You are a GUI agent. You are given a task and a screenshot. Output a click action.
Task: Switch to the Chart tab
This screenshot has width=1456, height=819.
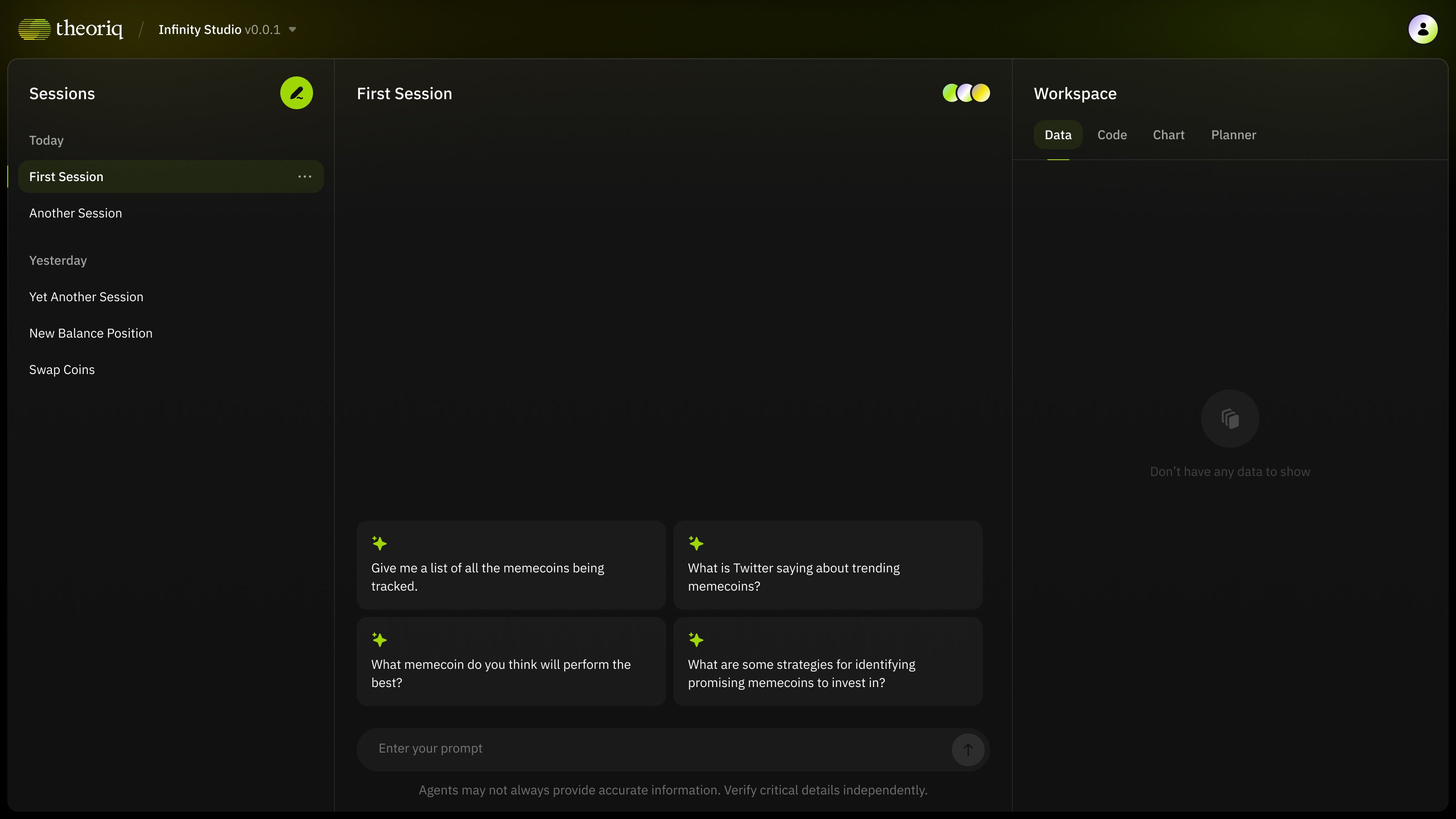[1168, 135]
